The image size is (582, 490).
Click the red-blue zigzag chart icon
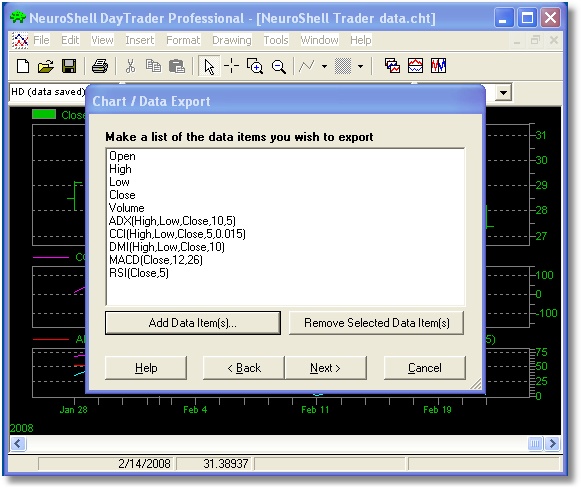click(x=438, y=66)
